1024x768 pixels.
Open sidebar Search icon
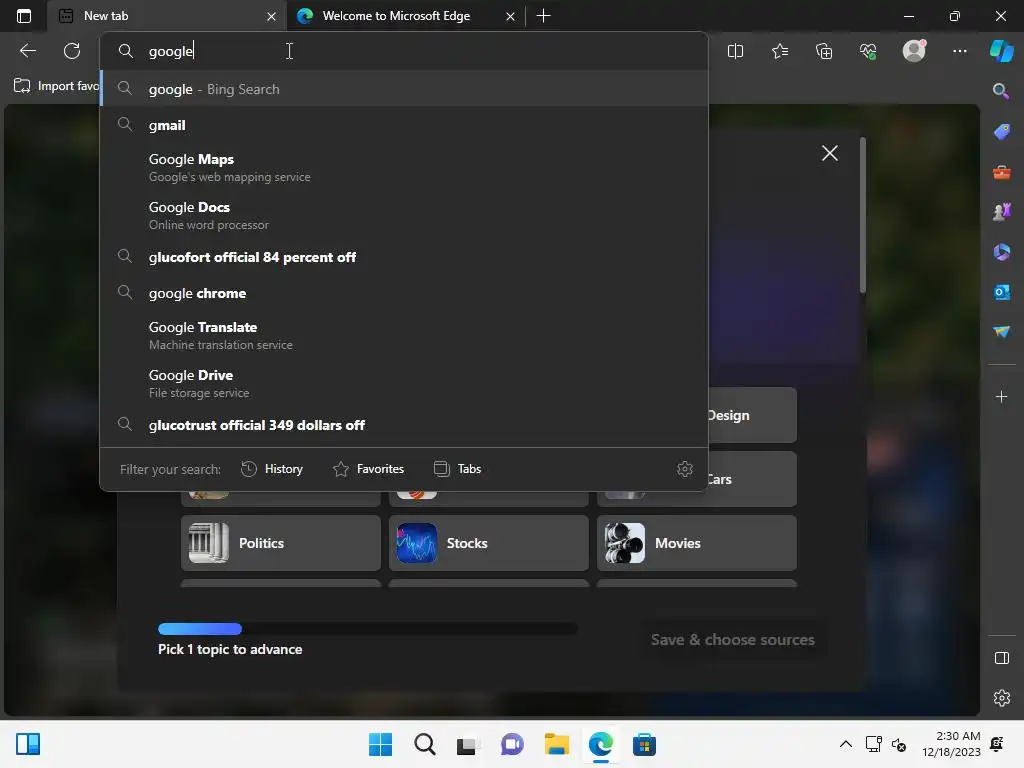pyautogui.click(x=1001, y=91)
